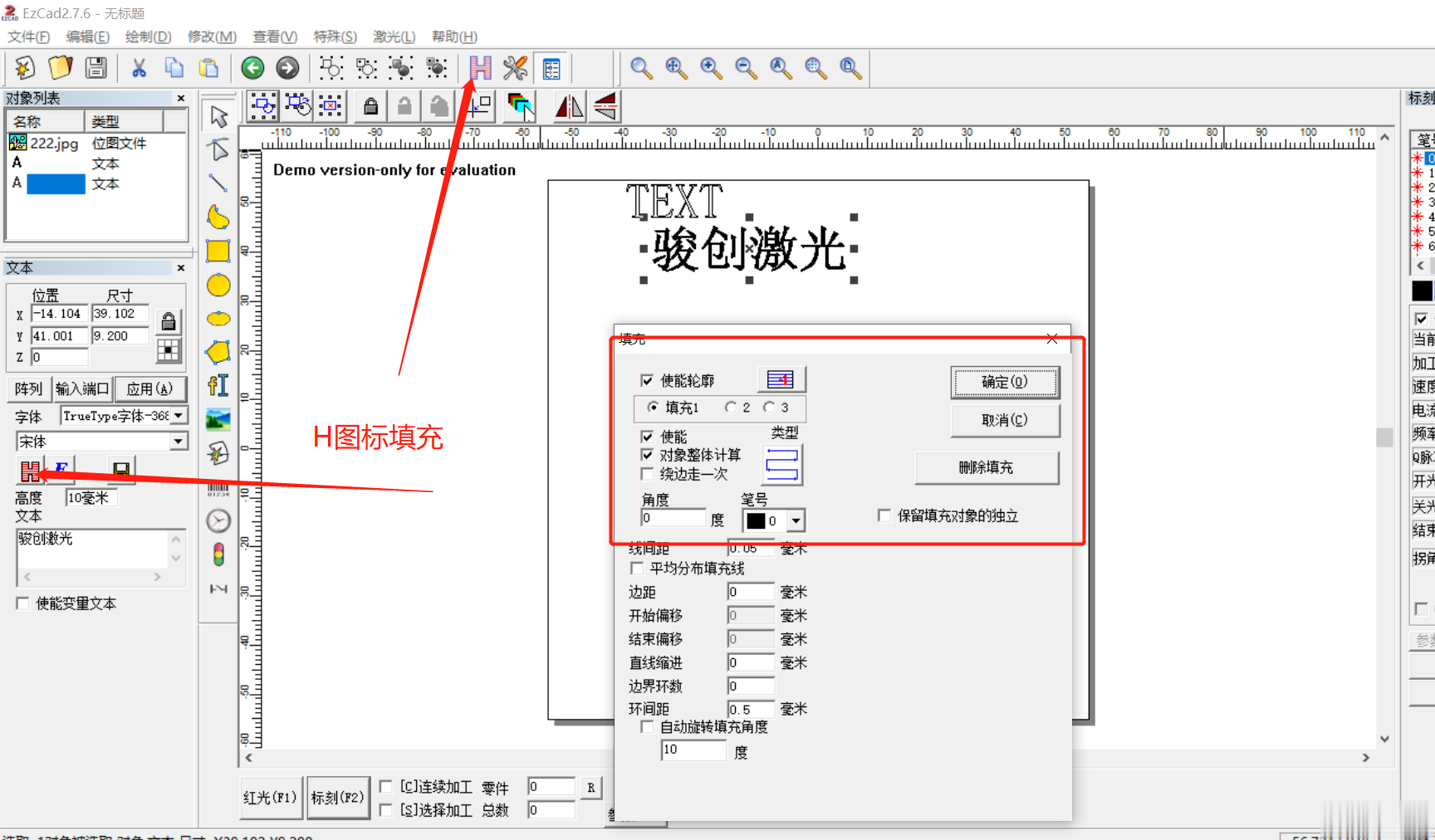Open a file with the folder icon
The image size is (1435, 840).
pyautogui.click(x=61, y=67)
